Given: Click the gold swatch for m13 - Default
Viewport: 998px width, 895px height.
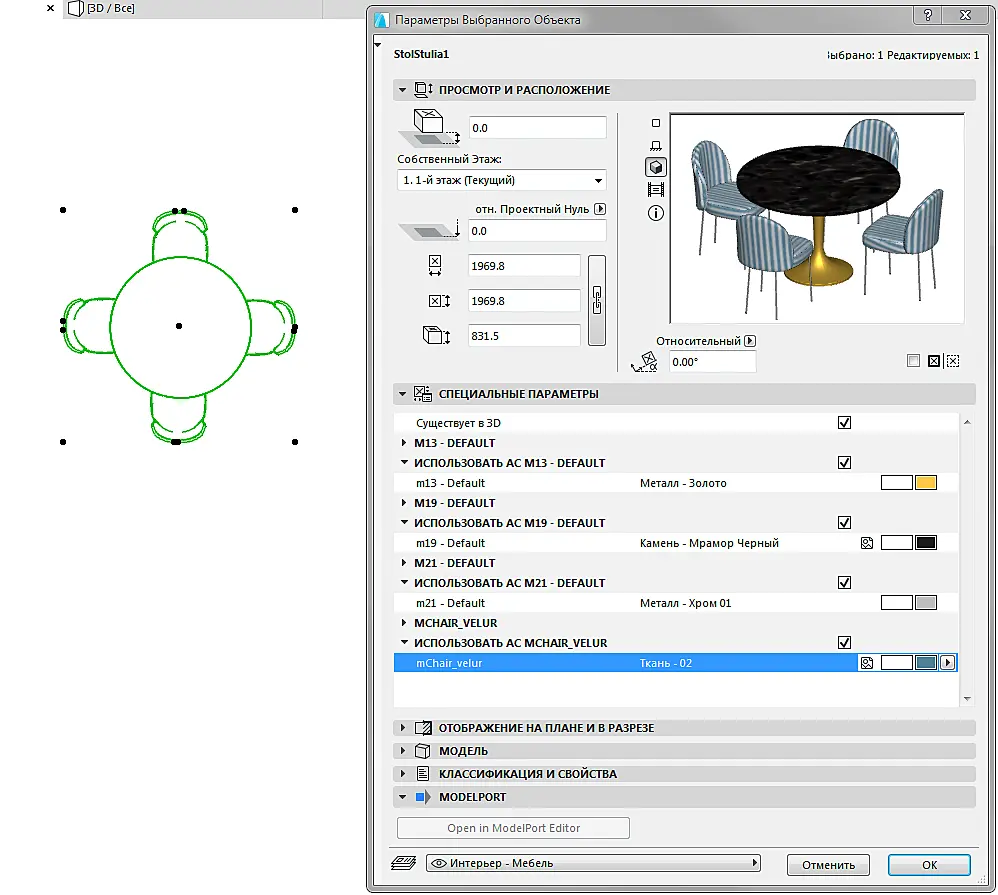Looking at the screenshot, I should (925, 483).
